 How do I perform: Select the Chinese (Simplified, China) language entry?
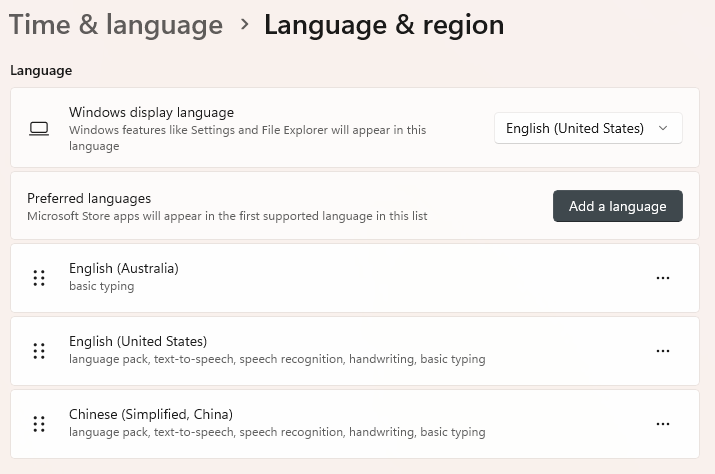click(x=150, y=414)
